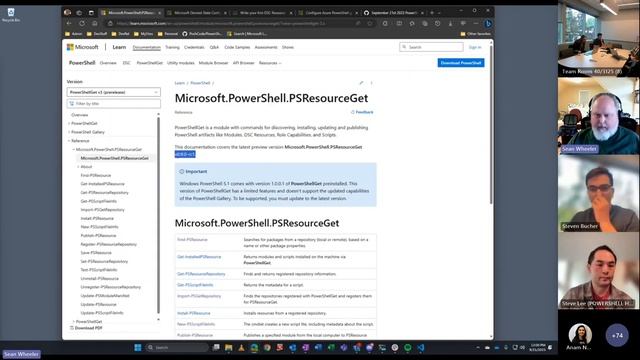
Task: Open Code Samples menu item
Action: click(x=237, y=47)
